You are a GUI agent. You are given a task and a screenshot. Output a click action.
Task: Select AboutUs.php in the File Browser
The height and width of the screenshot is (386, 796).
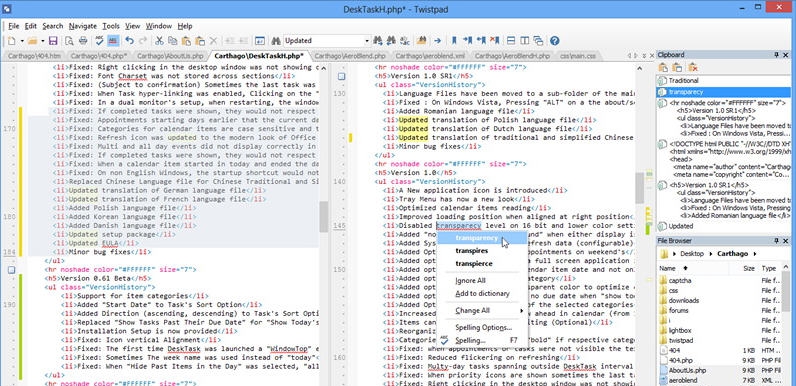687,370
